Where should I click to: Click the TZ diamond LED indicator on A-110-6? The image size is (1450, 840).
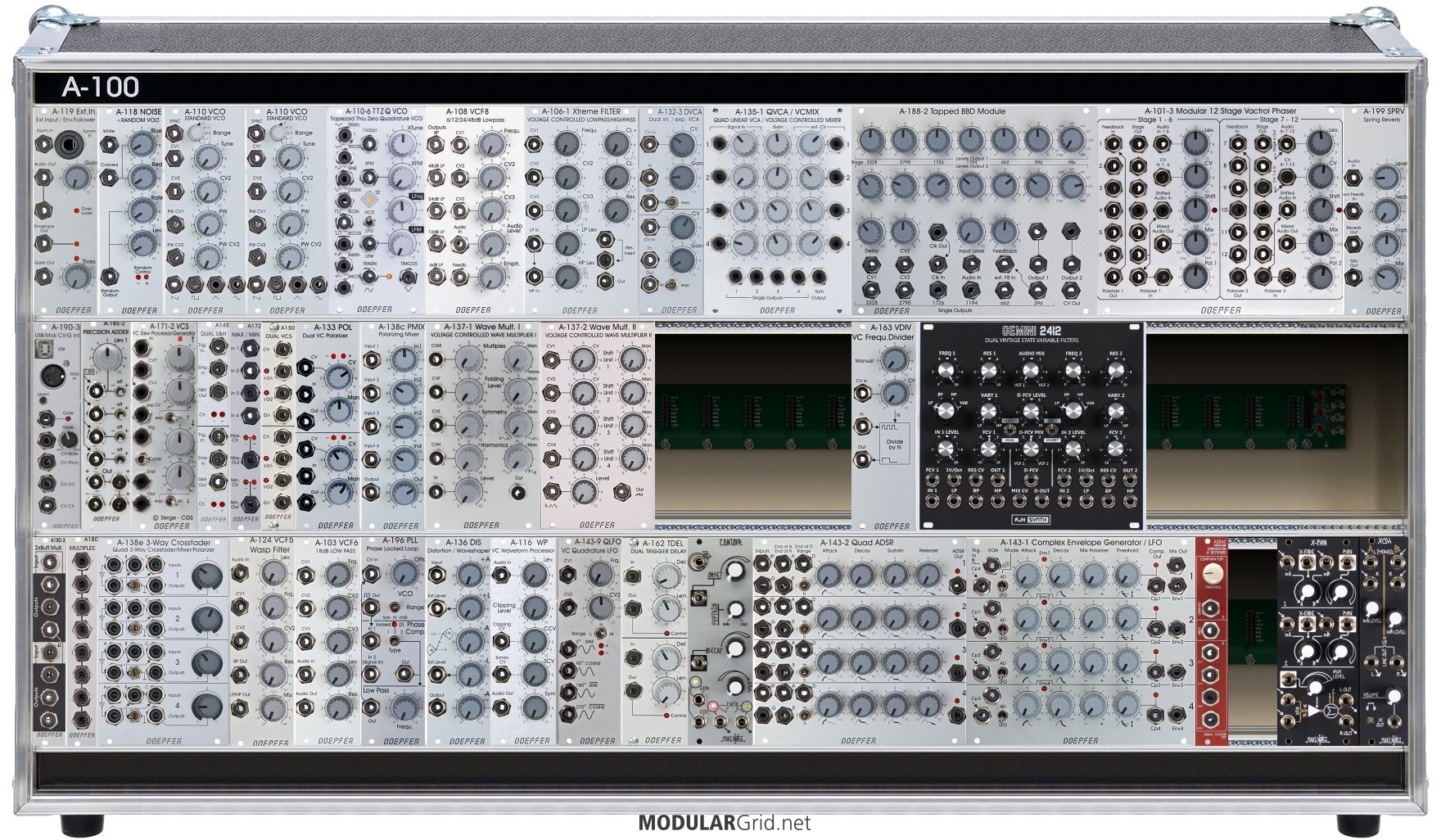[x=369, y=198]
